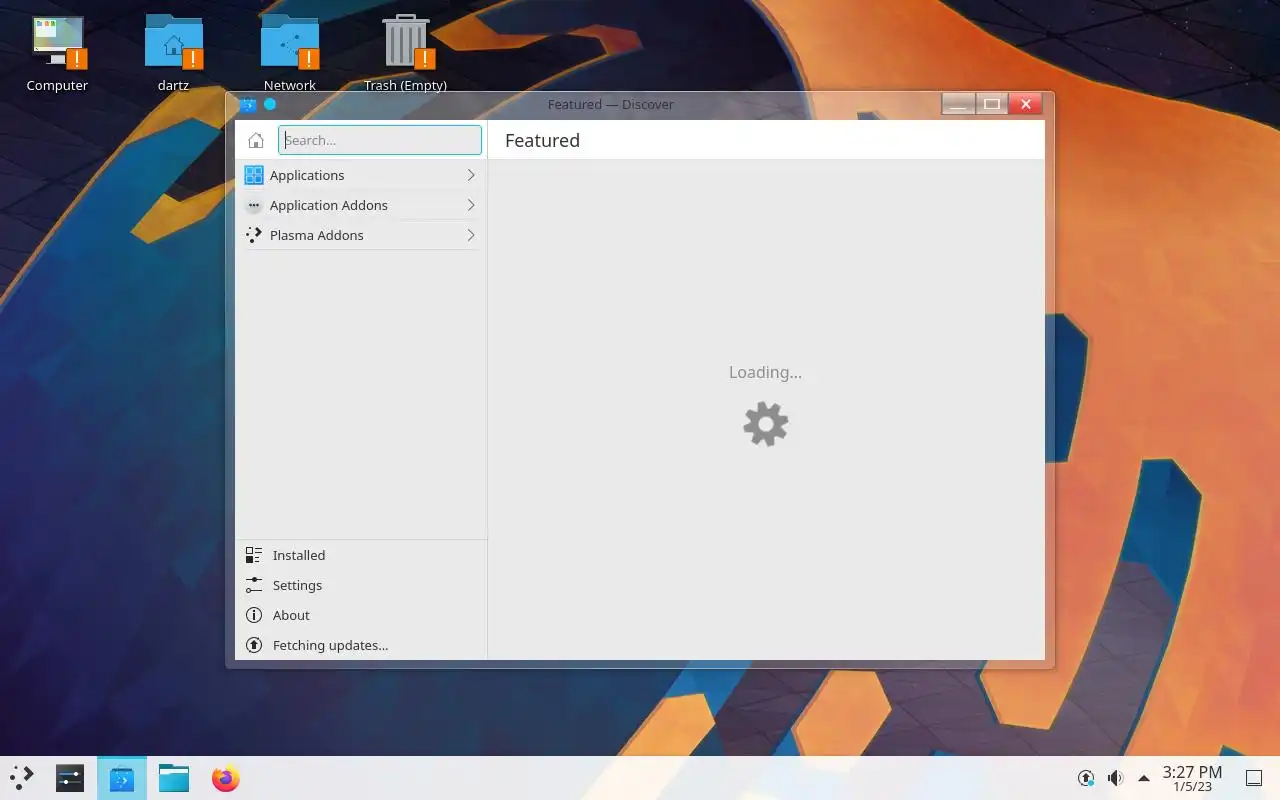Click the Fetching updates arrow icon
The width and height of the screenshot is (1280, 800).
pos(254,645)
